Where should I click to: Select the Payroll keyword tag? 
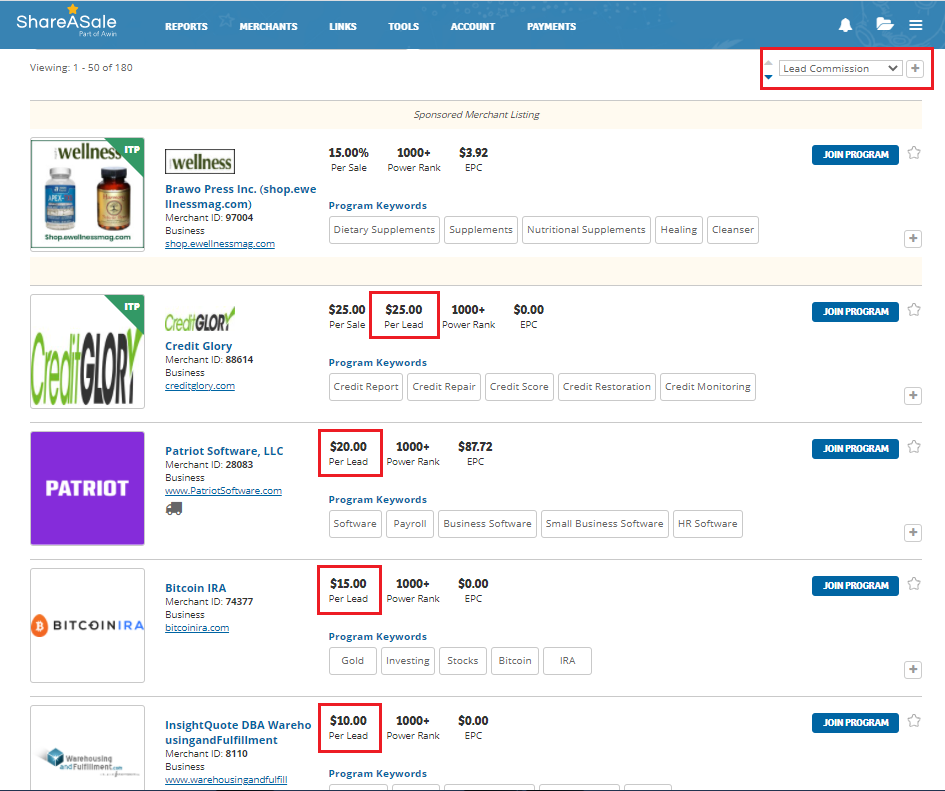[x=410, y=523]
